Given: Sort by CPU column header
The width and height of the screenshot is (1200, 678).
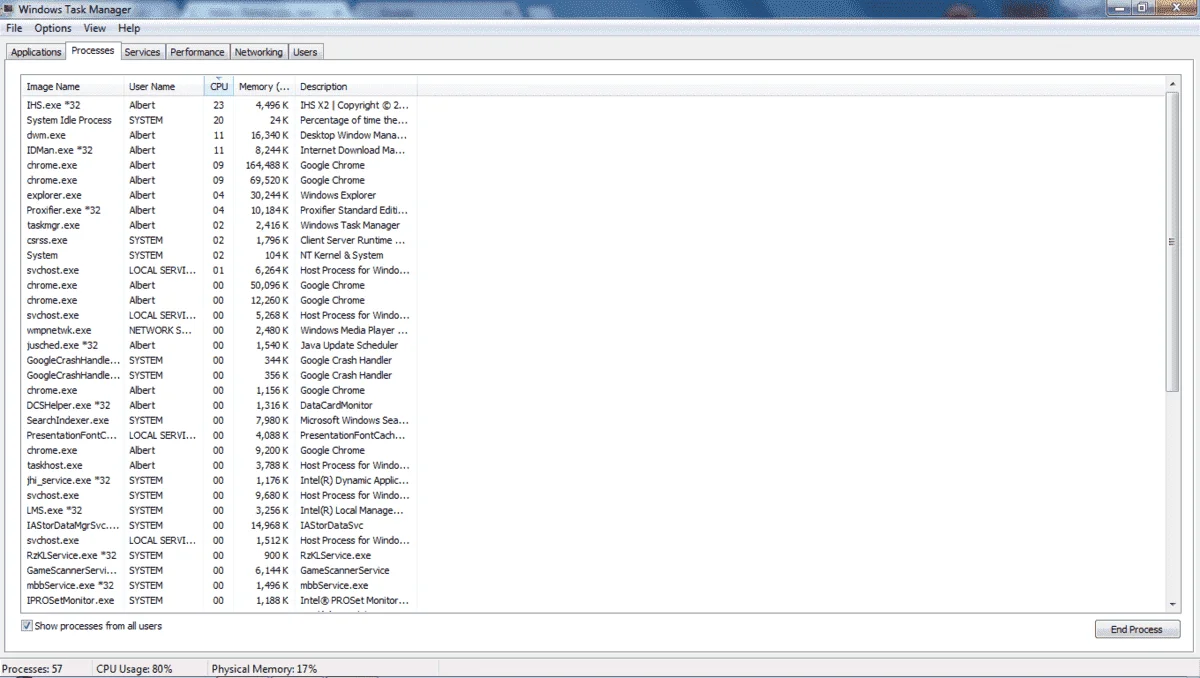Looking at the screenshot, I should coord(219,86).
